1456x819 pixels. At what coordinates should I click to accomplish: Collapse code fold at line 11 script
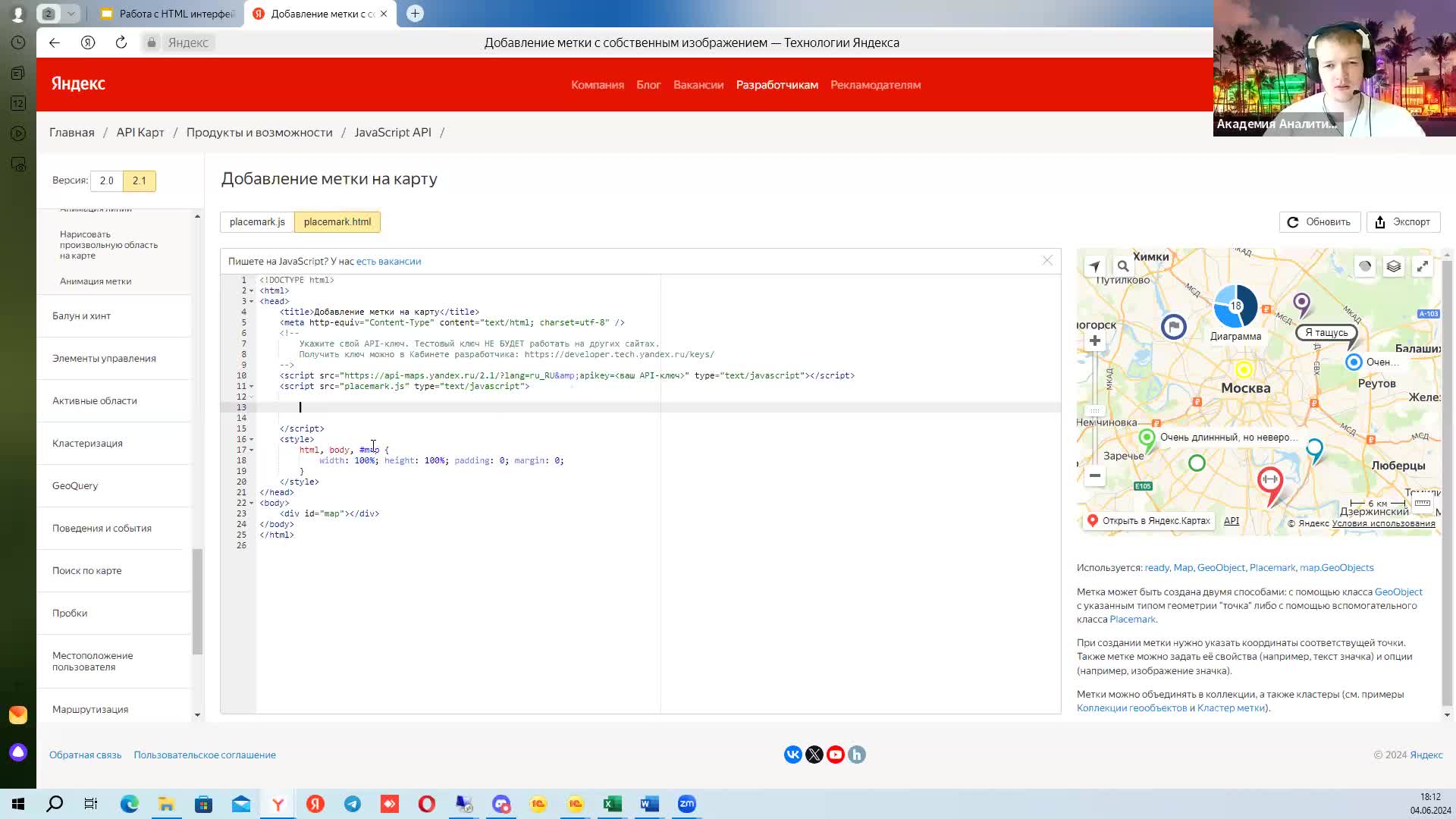point(252,387)
